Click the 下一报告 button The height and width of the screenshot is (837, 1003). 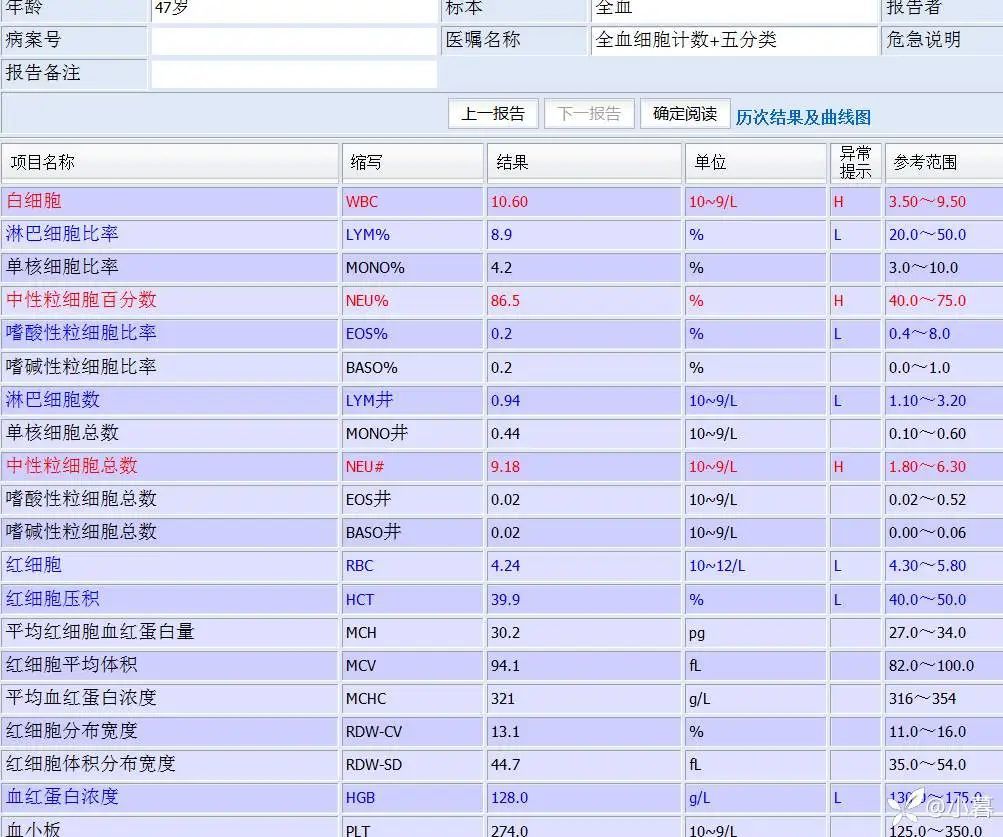point(589,114)
